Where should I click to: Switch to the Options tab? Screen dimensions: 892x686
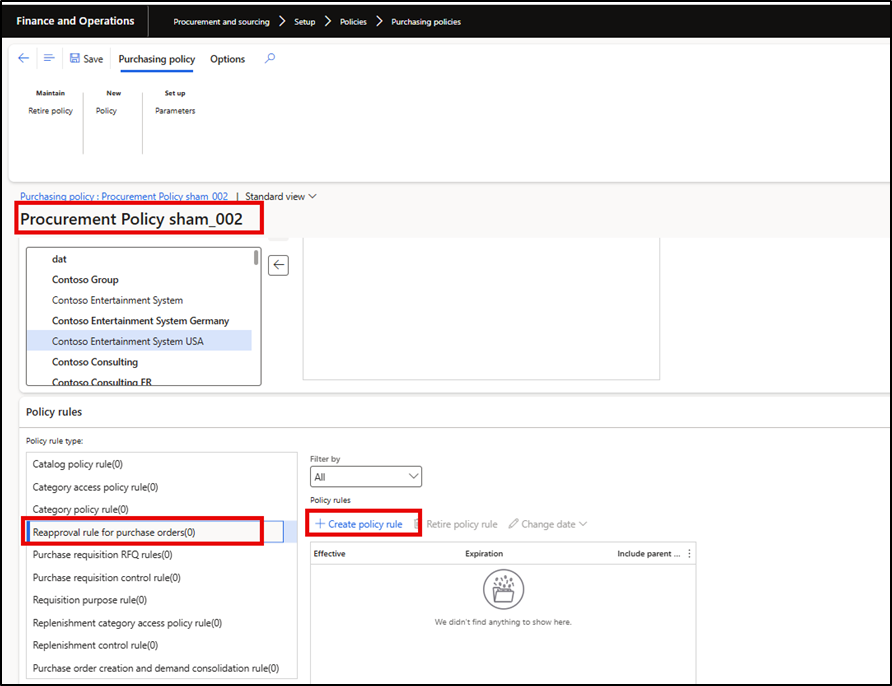227,59
